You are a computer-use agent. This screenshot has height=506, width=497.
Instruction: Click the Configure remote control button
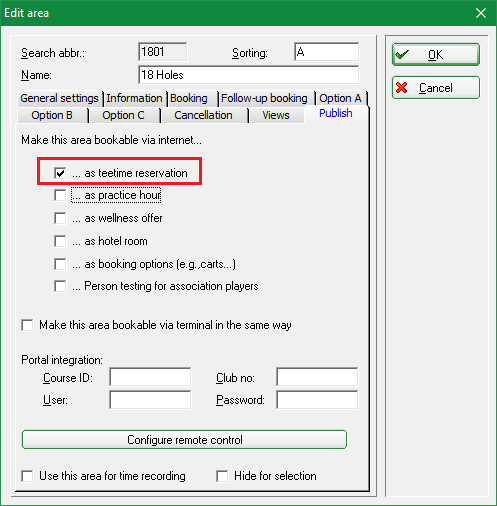(184, 440)
